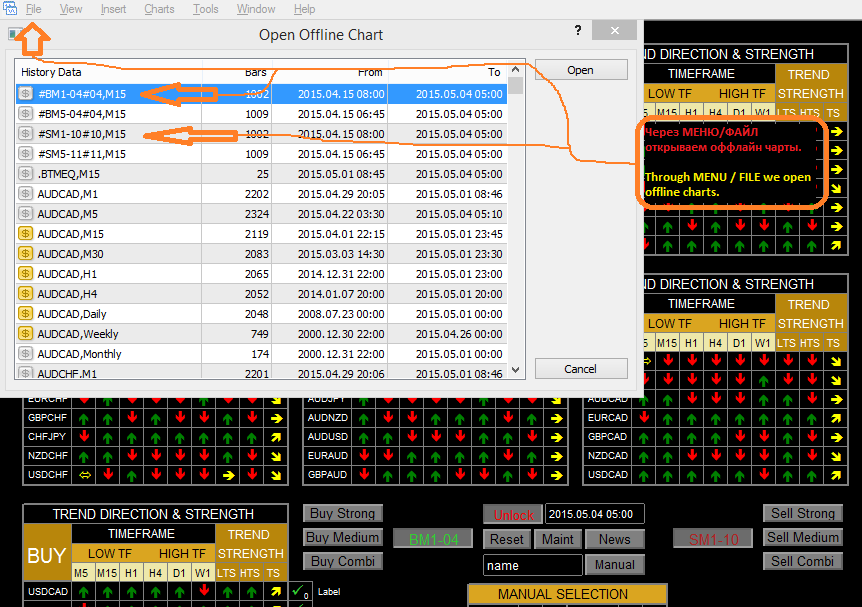The height and width of the screenshot is (607, 862).
Task: Select #BM5-04#04,M15 row icon
Action: 25,114
